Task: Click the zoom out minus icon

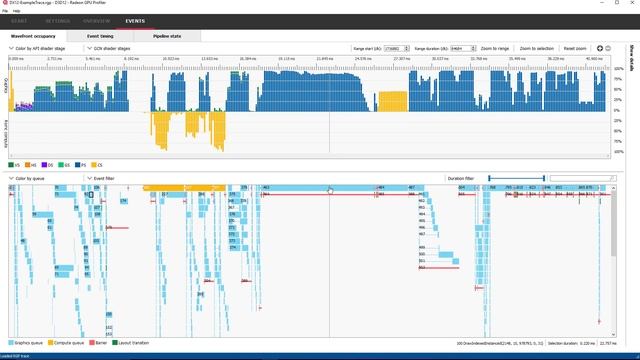Action: point(608,49)
